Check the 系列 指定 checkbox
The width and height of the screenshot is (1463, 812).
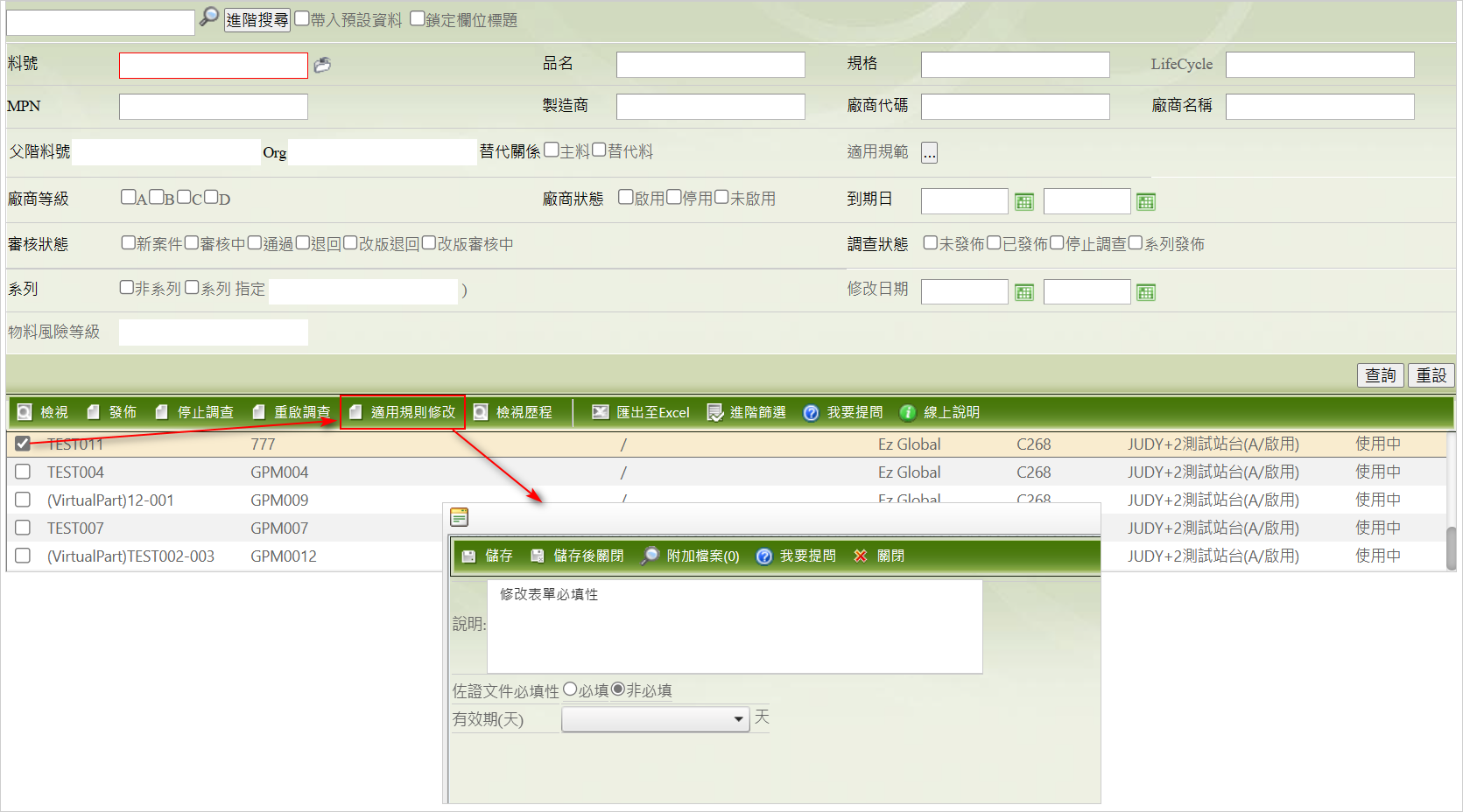(x=192, y=287)
